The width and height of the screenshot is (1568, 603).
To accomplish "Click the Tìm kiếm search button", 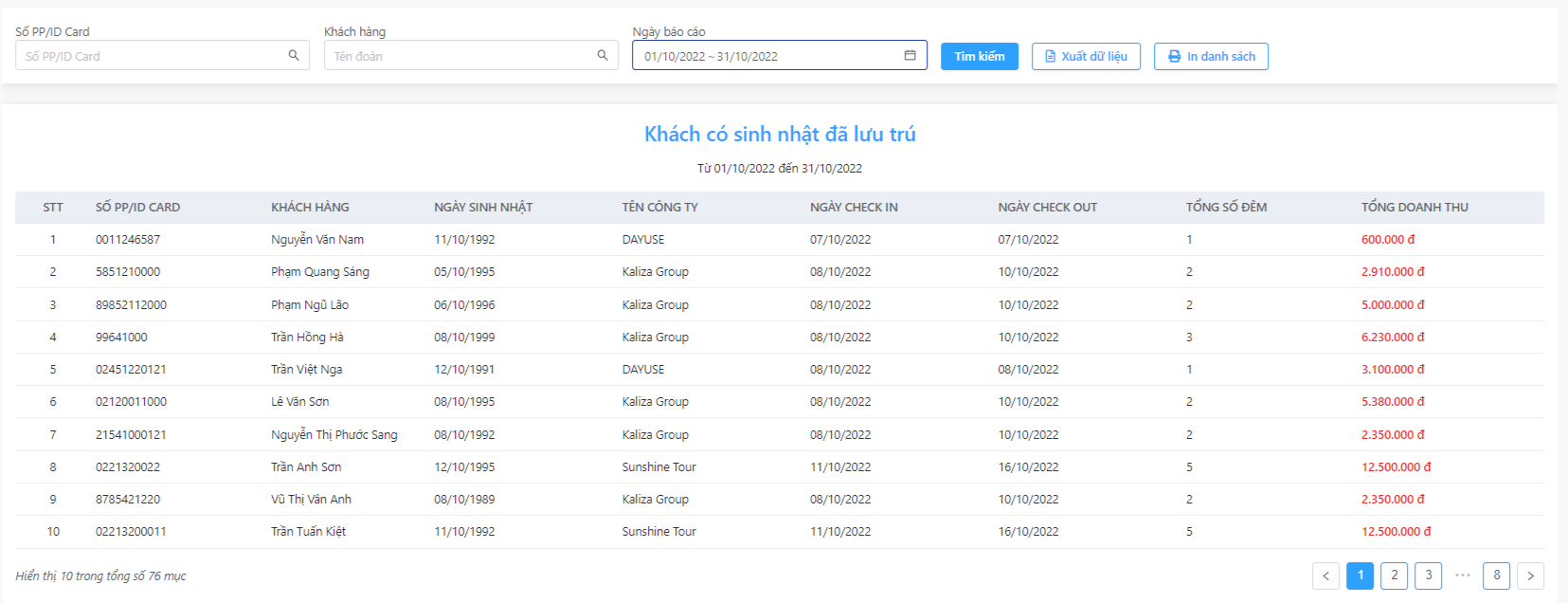I will tap(980, 56).
